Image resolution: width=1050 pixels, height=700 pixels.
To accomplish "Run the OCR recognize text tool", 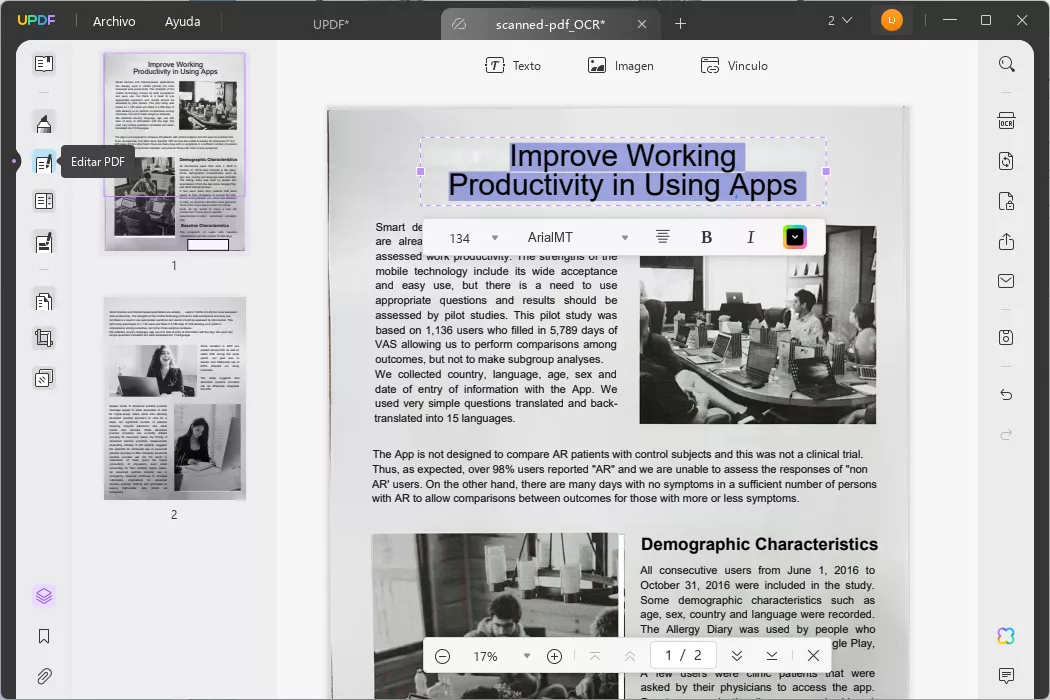I will [1006, 121].
